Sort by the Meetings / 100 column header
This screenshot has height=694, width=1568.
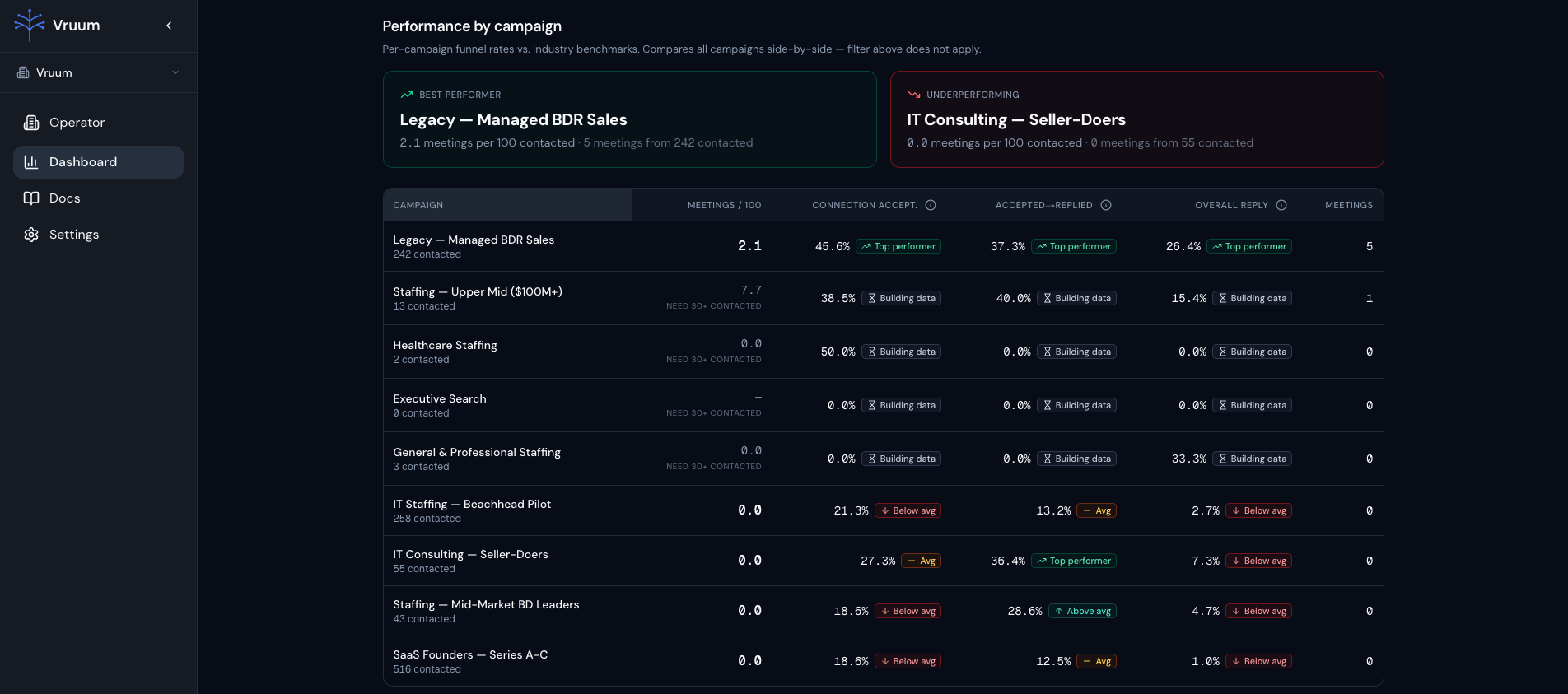(724, 205)
